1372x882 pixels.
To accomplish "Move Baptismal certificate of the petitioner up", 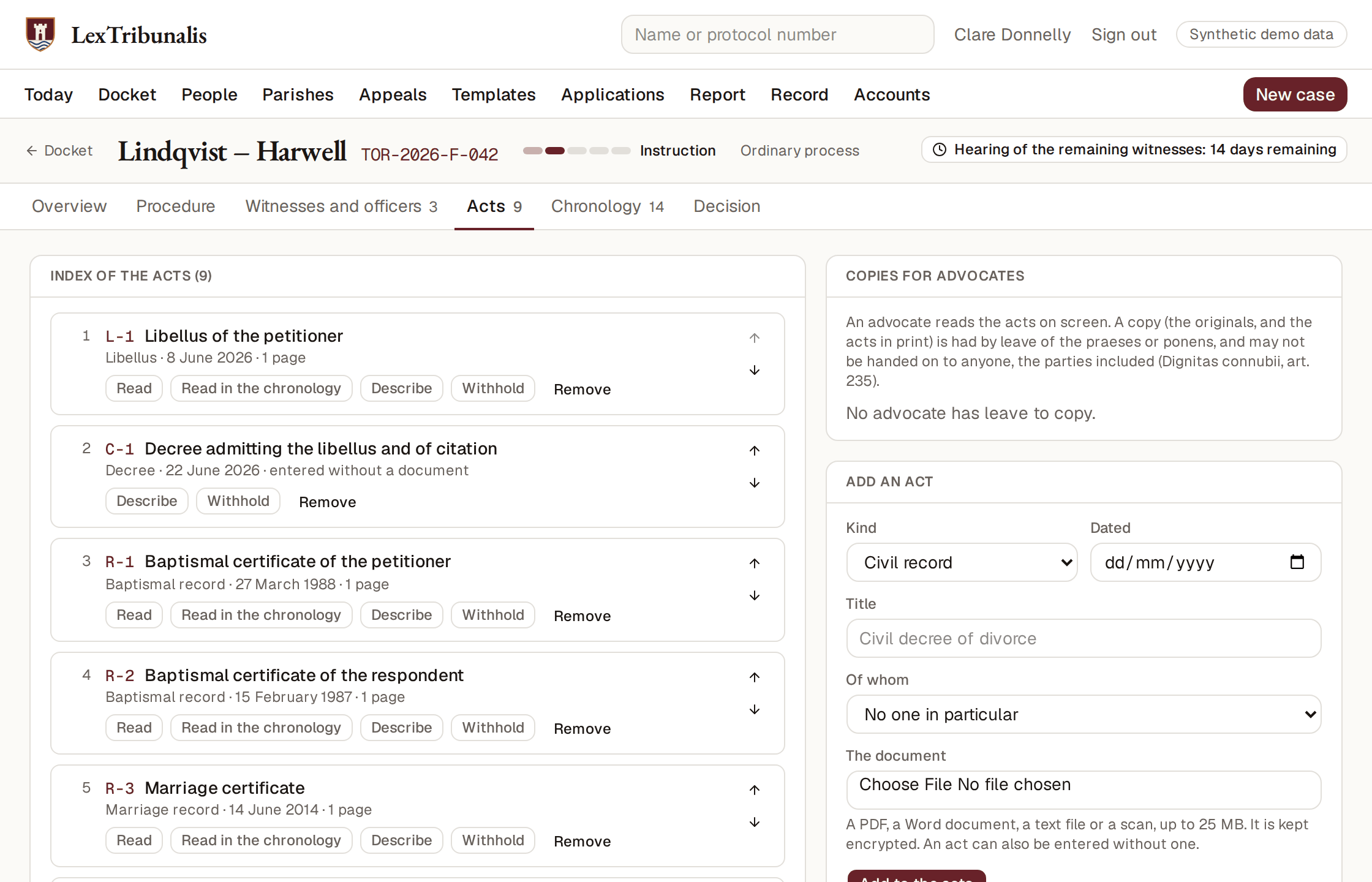I will click(755, 563).
